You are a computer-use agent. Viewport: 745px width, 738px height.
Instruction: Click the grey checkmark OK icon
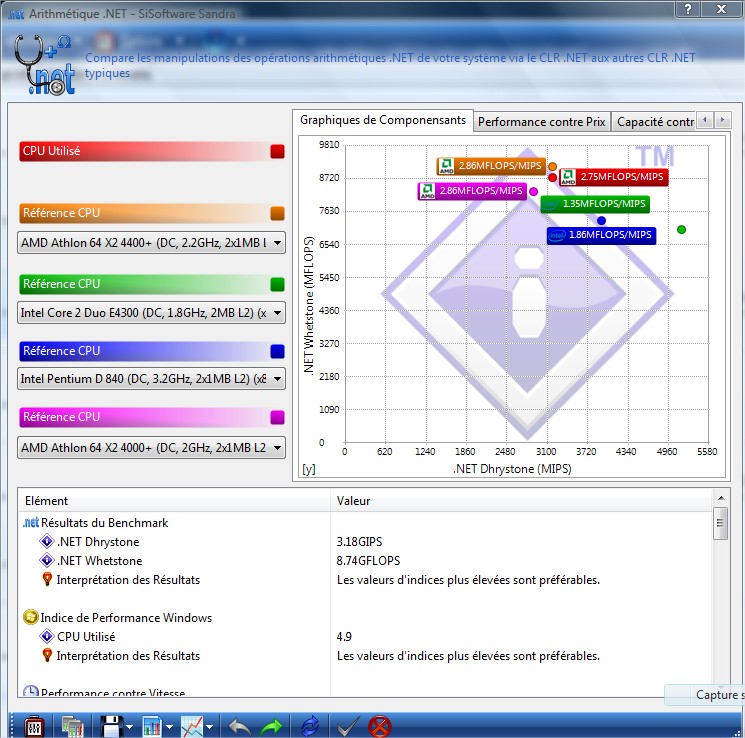pos(348,727)
